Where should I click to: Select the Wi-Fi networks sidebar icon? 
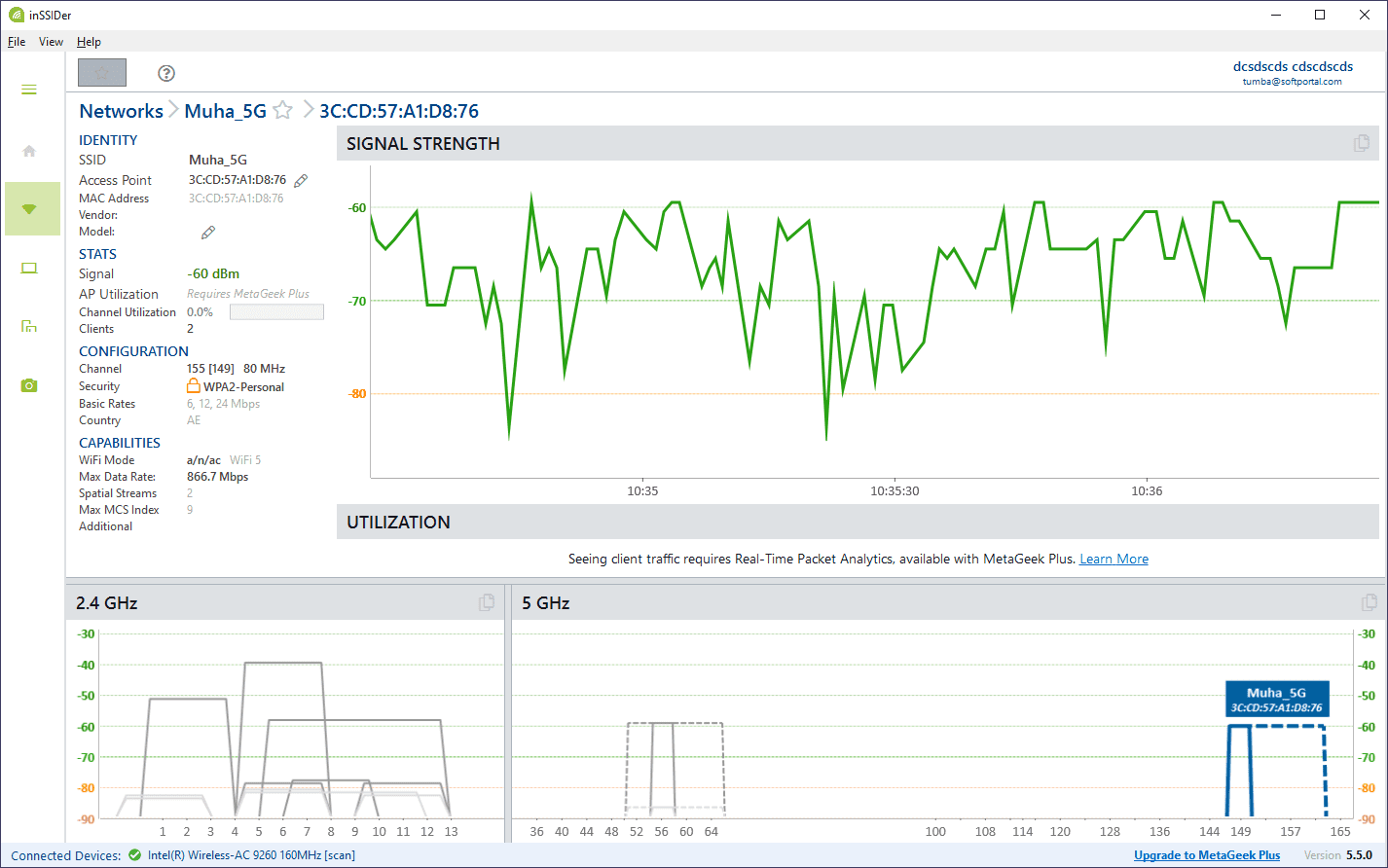[x=29, y=208]
